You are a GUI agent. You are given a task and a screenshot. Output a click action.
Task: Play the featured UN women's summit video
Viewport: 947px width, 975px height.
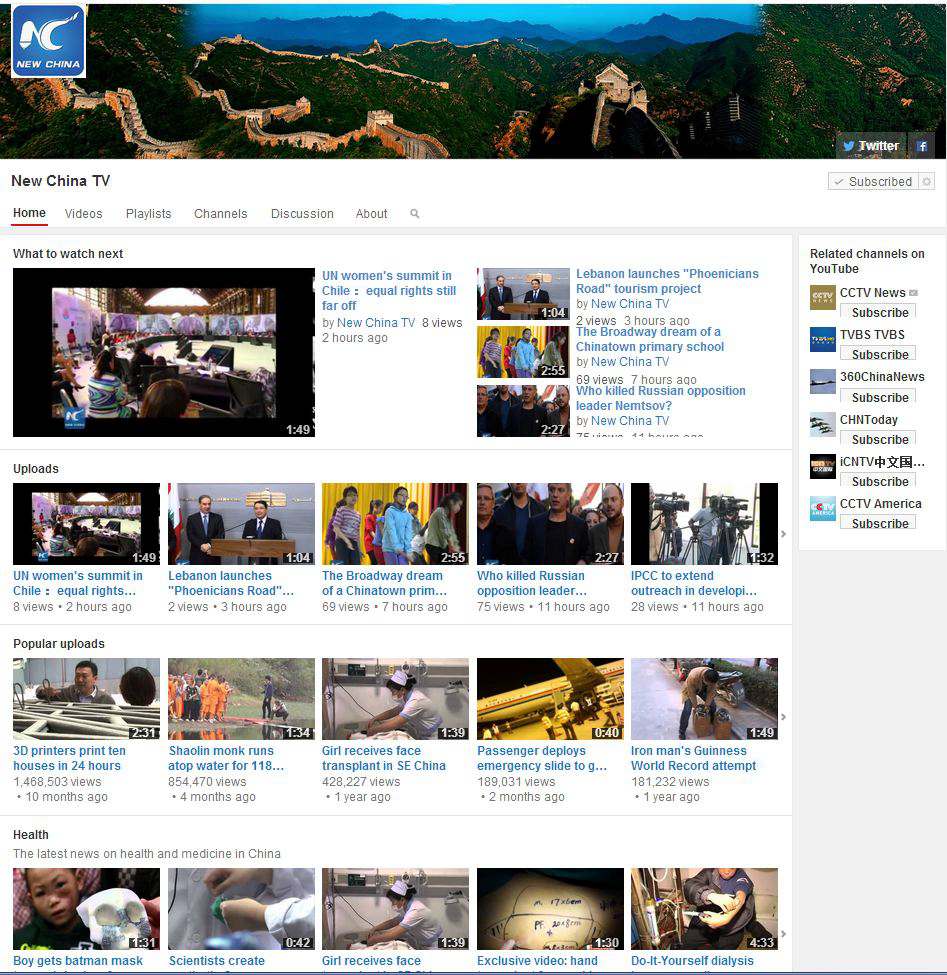tap(163, 352)
